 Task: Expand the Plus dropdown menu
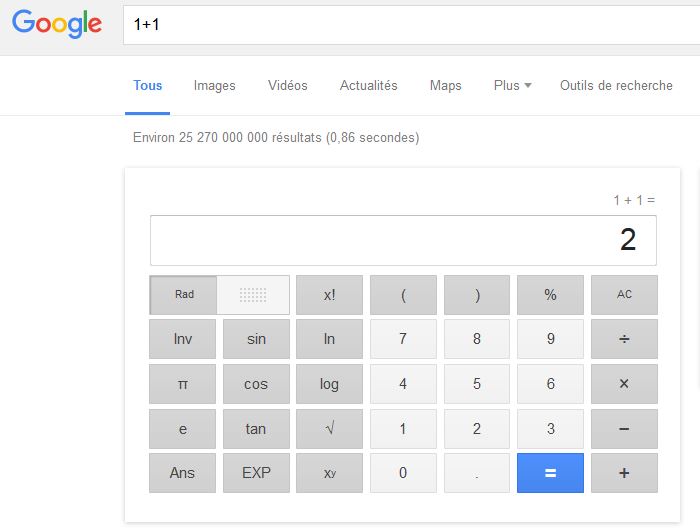[x=512, y=86]
